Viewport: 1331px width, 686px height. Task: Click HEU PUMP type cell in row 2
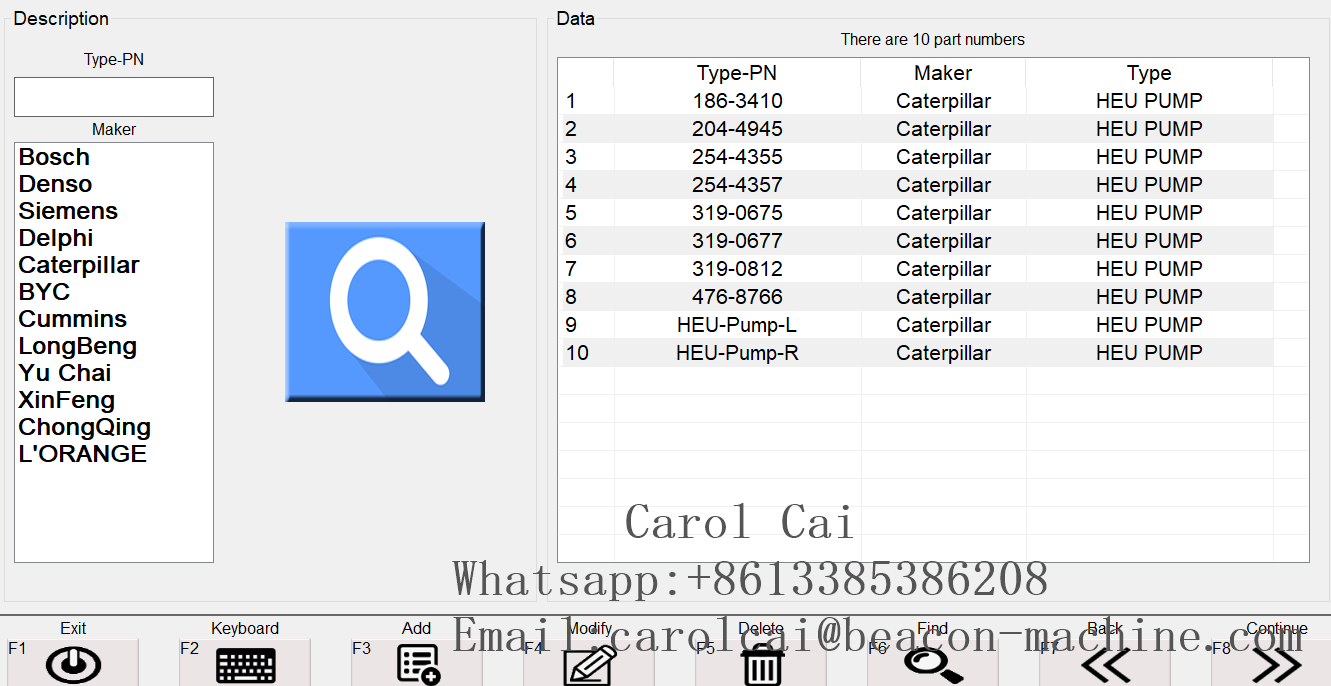(x=1149, y=129)
